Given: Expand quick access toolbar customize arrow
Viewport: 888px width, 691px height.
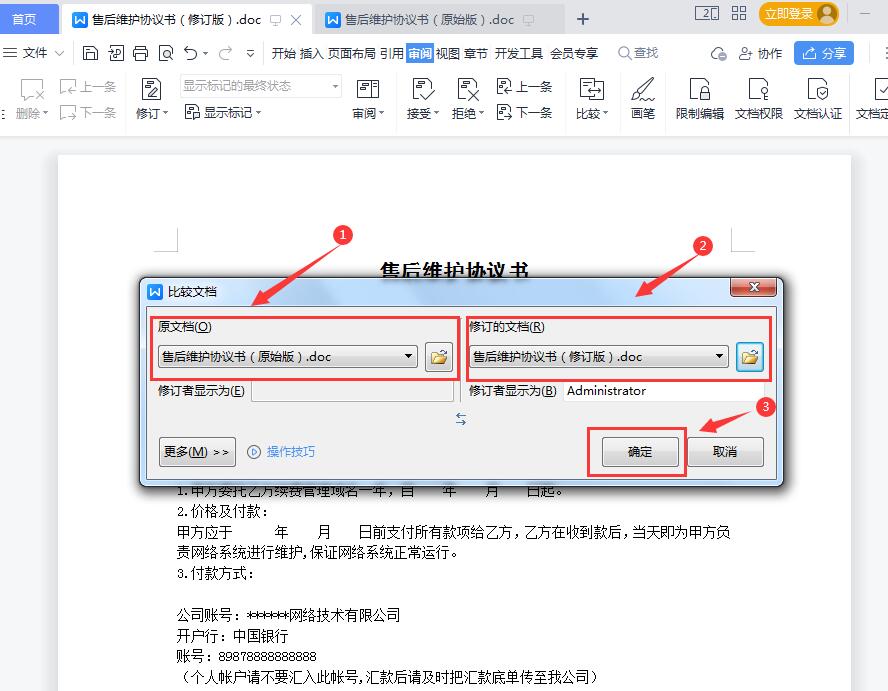Looking at the screenshot, I should (x=250, y=53).
